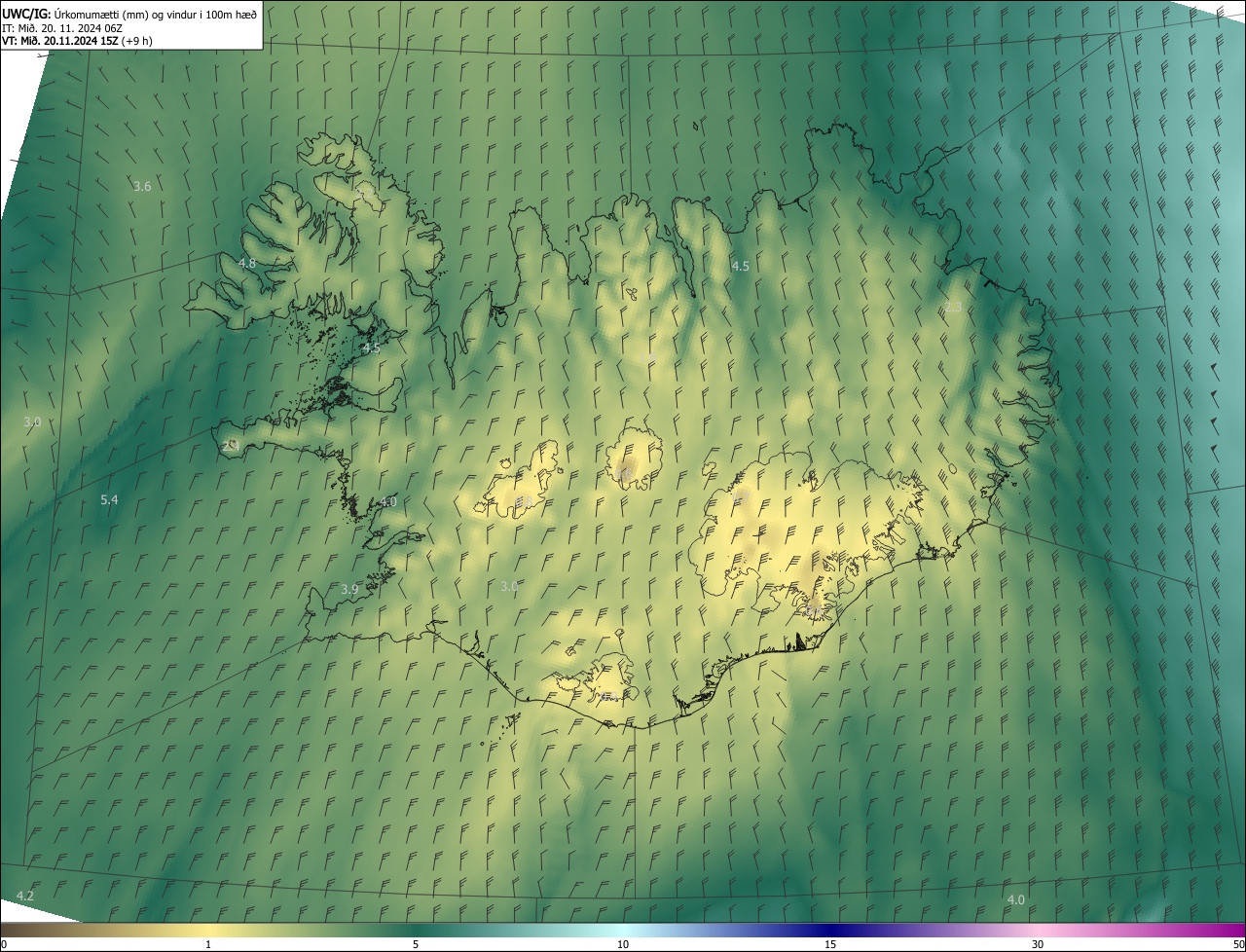The width and height of the screenshot is (1246, 952).
Task: Click the "Úrkomumætti (mm) og vindur í 100m hæð" title
Action: [x=154, y=14]
